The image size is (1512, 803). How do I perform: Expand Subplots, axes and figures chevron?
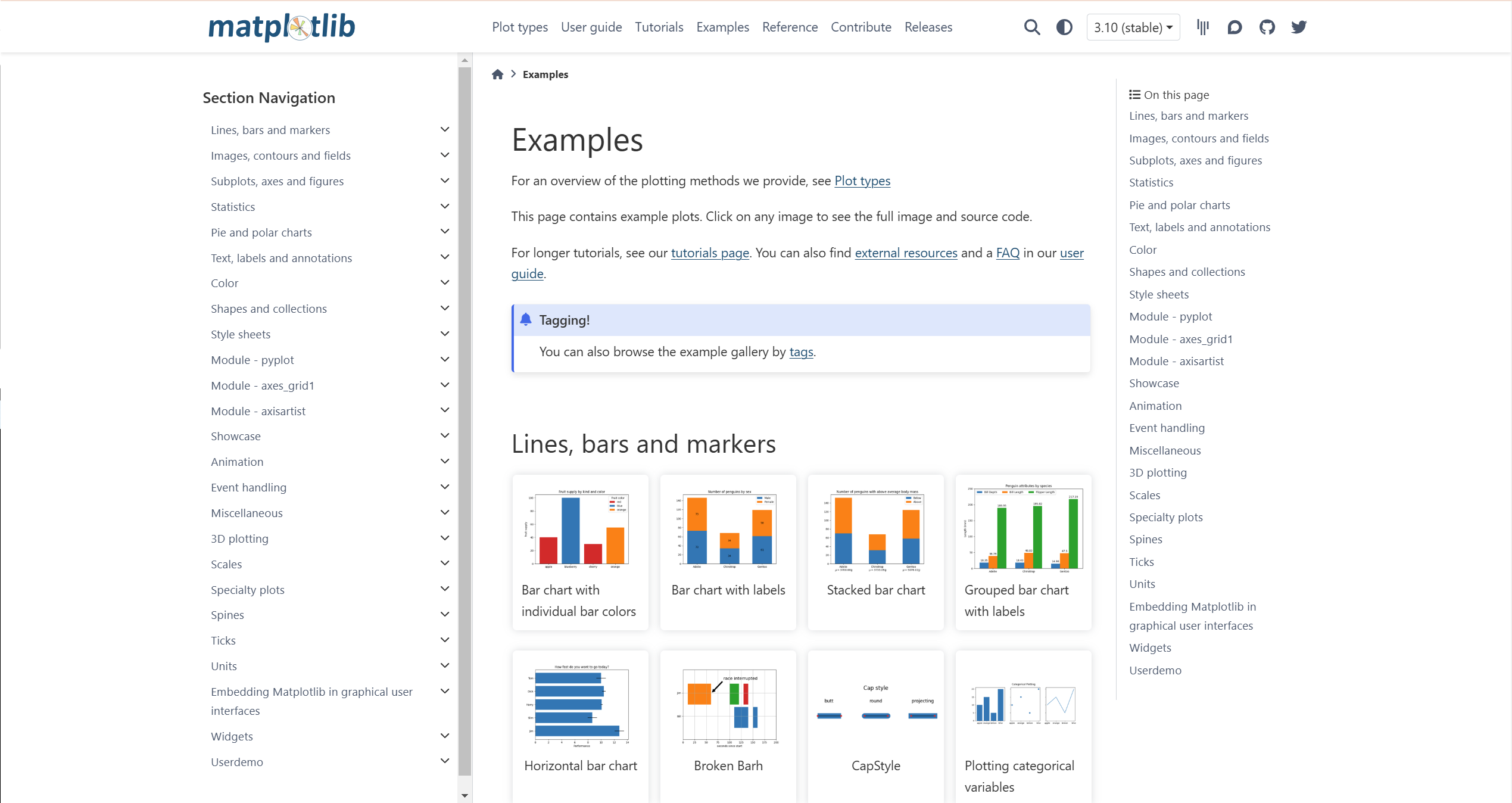pos(444,180)
